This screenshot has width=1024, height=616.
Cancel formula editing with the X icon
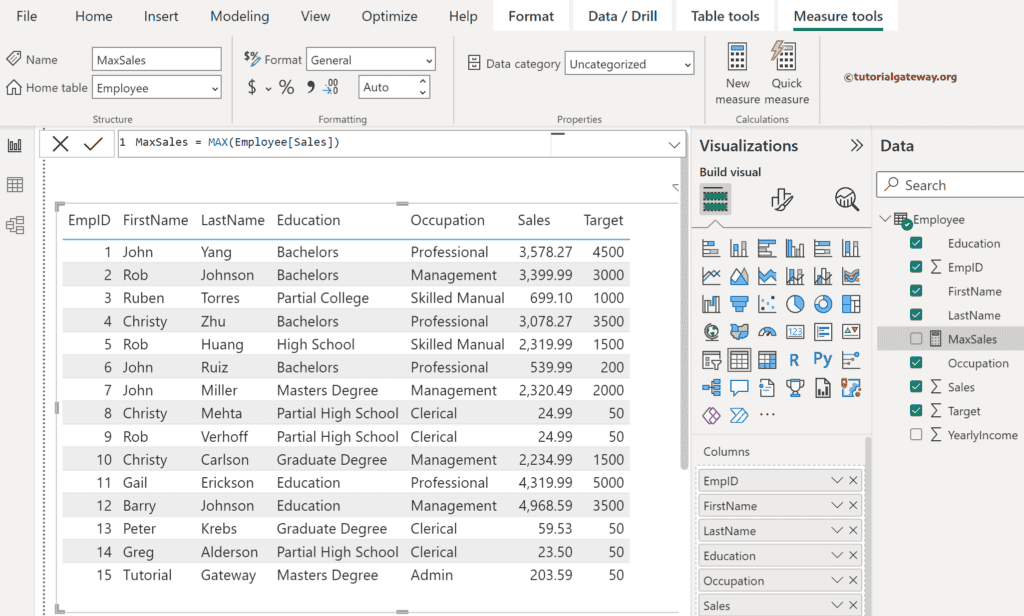pyautogui.click(x=60, y=144)
